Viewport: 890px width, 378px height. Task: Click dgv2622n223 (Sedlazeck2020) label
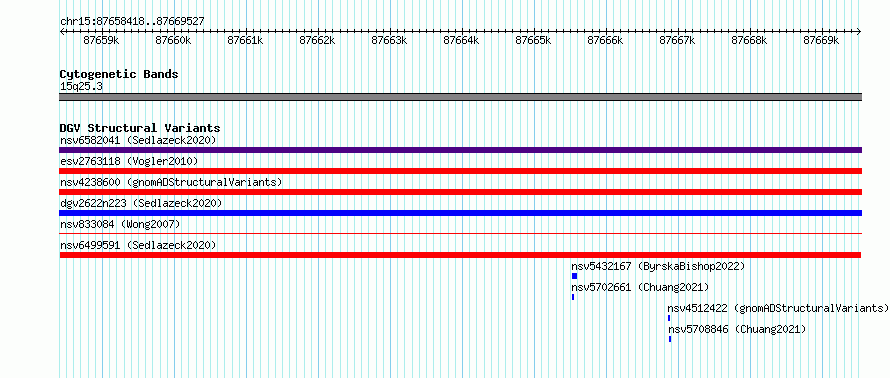[x=141, y=203]
